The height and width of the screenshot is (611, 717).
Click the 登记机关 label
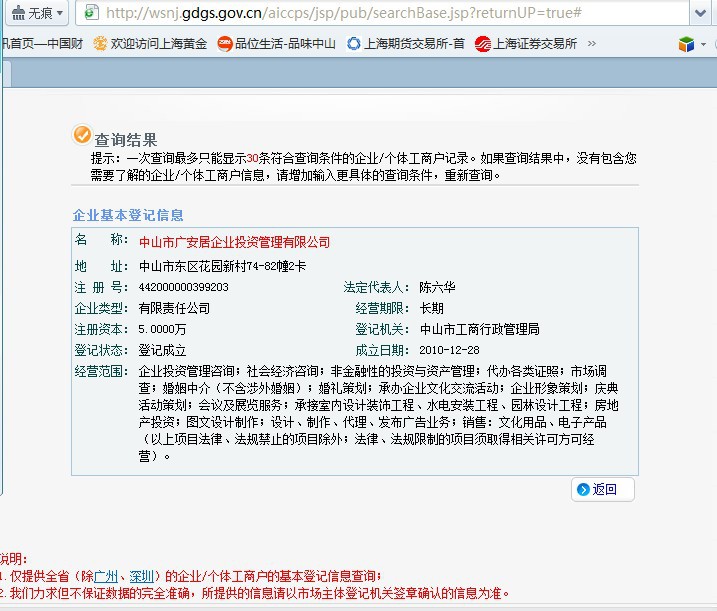pyautogui.click(x=382, y=329)
